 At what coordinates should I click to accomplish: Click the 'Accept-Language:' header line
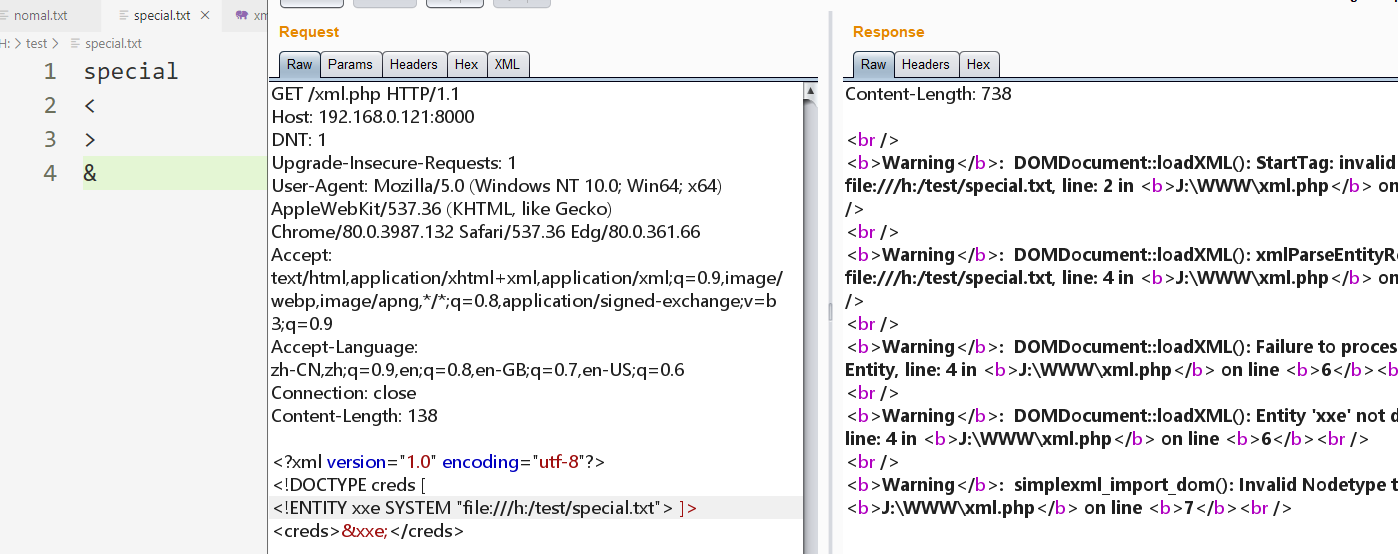[x=344, y=347]
